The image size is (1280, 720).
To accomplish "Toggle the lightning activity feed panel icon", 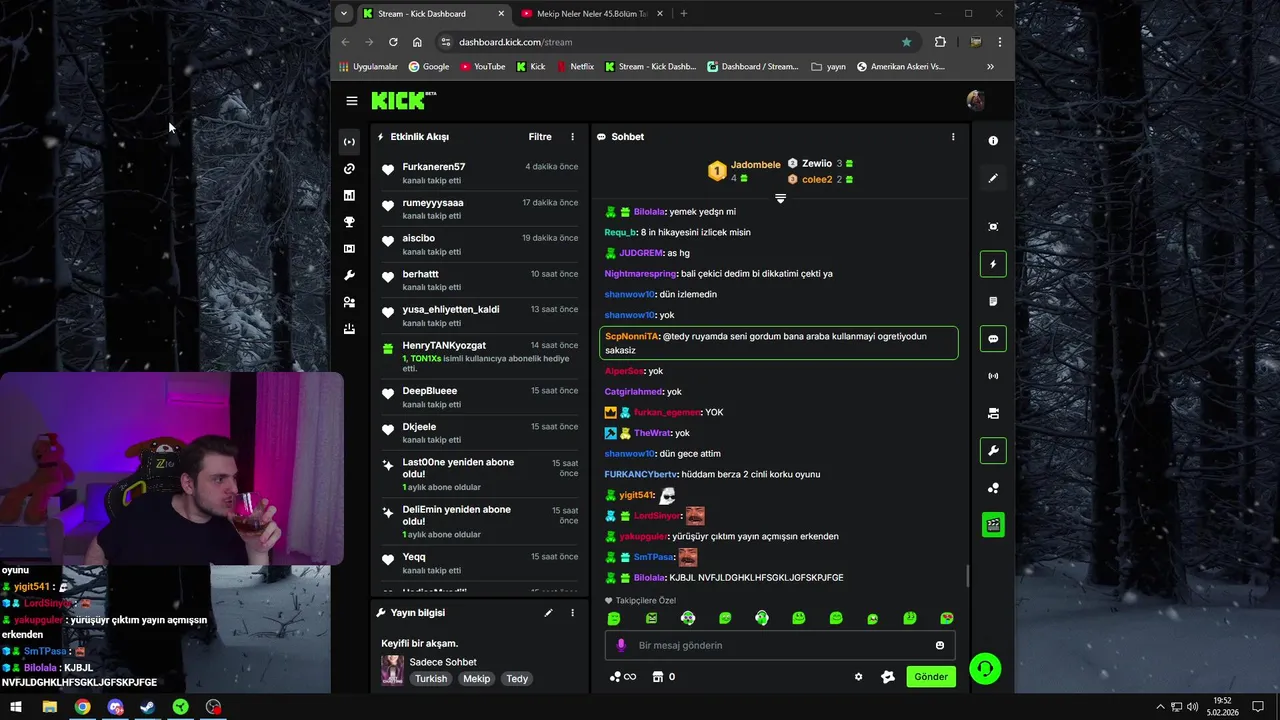I will pyautogui.click(x=993, y=264).
